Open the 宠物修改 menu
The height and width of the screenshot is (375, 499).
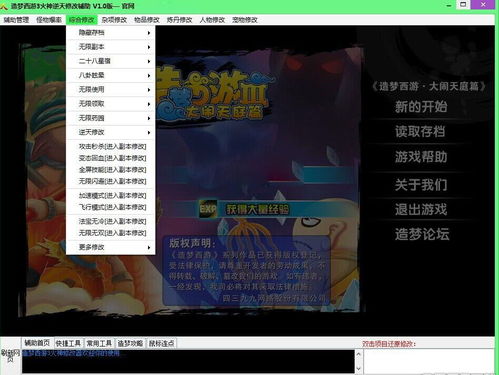245,20
